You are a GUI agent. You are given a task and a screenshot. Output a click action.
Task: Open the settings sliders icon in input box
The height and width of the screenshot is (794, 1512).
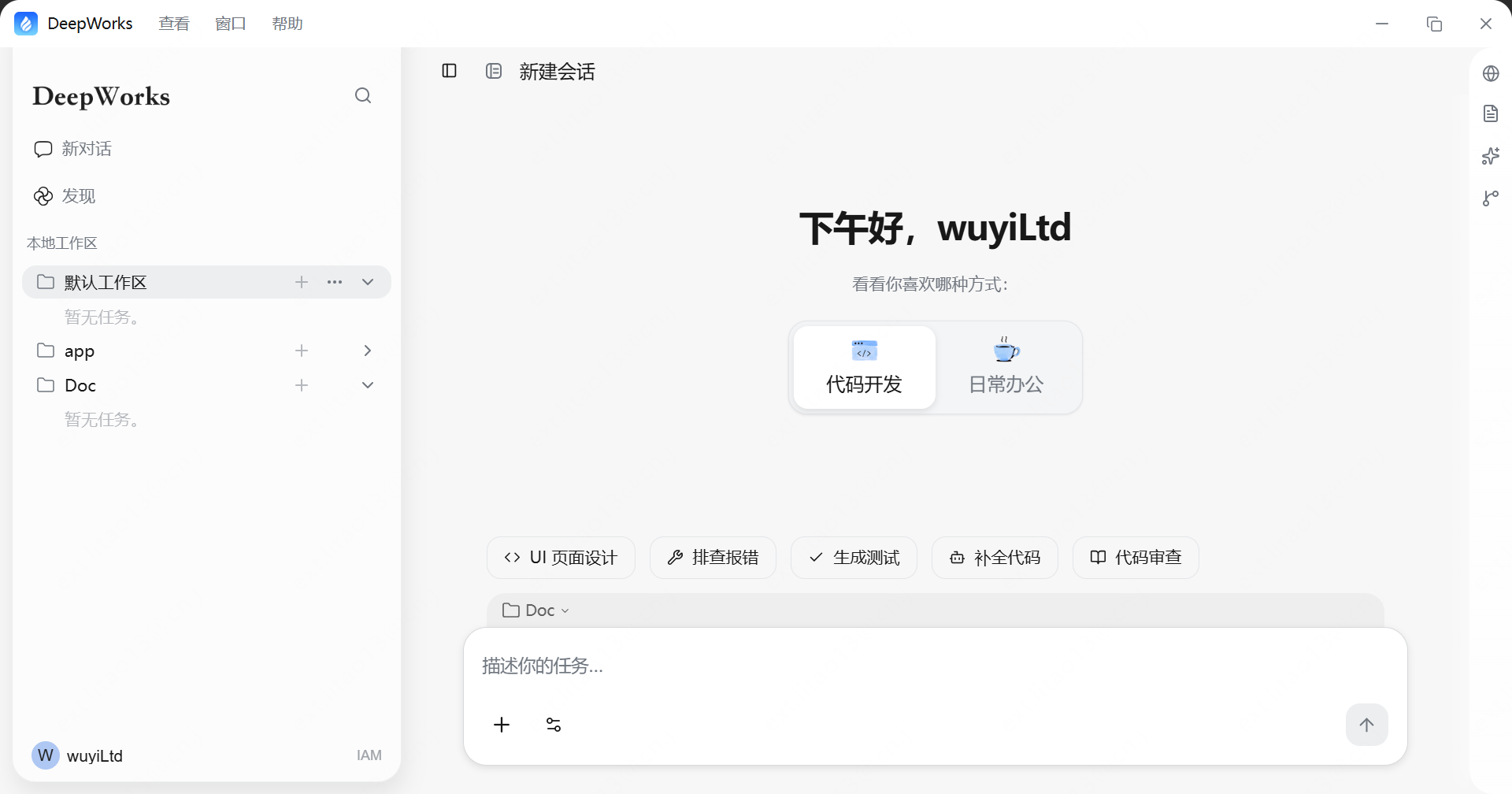(x=554, y=725)
